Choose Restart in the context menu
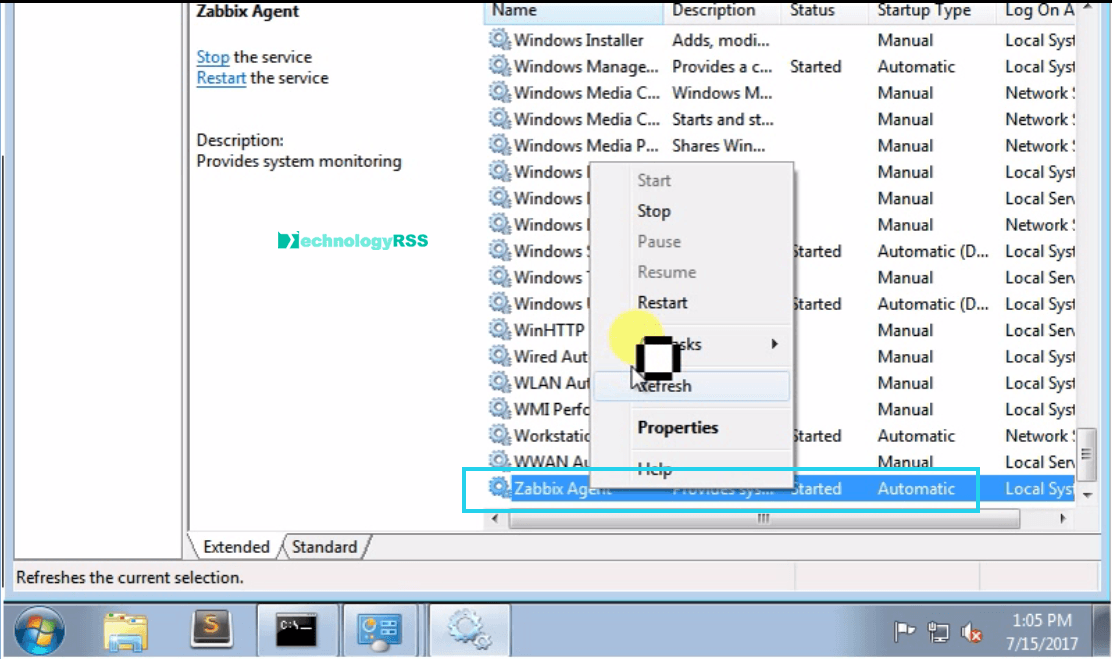This screenshot has width=1112, height=659. click(662, 302)
